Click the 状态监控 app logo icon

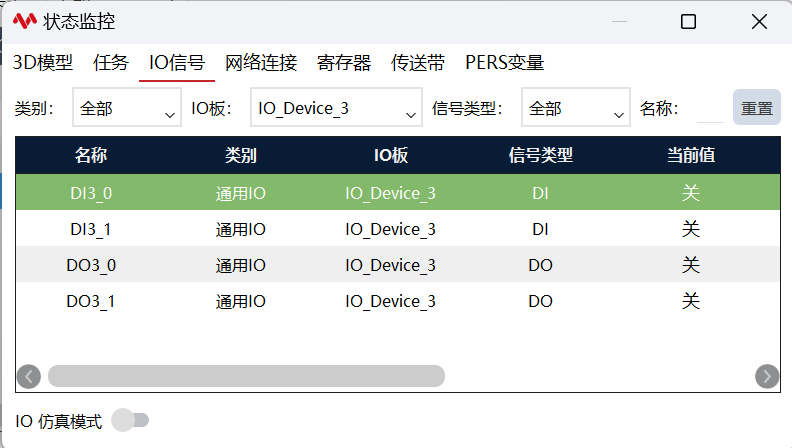click(25, 21)
